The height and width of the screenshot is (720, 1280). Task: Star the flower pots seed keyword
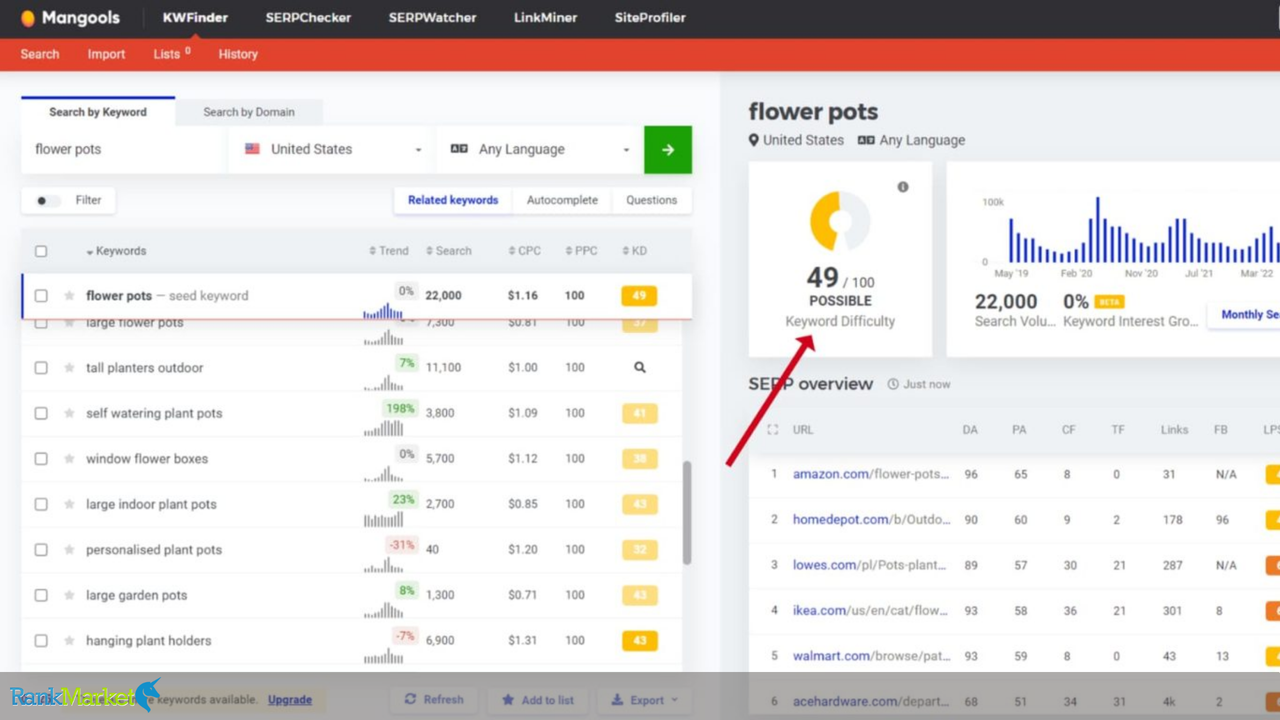[x=69, y=296]
